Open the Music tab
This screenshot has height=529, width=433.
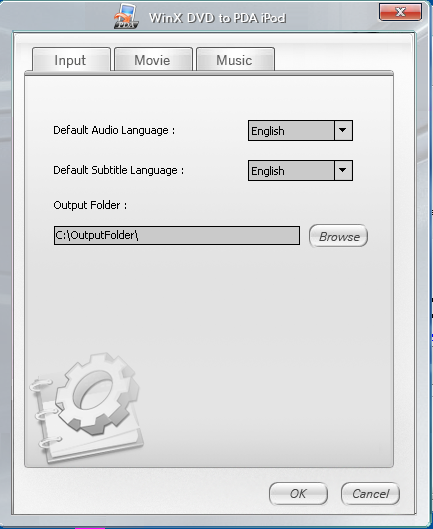coord(235,60)
